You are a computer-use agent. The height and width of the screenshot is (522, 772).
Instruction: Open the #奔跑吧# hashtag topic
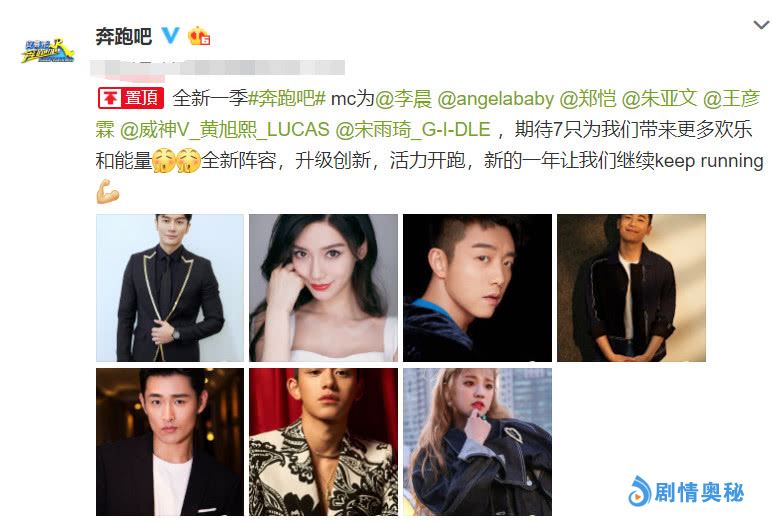pos(287,98)
